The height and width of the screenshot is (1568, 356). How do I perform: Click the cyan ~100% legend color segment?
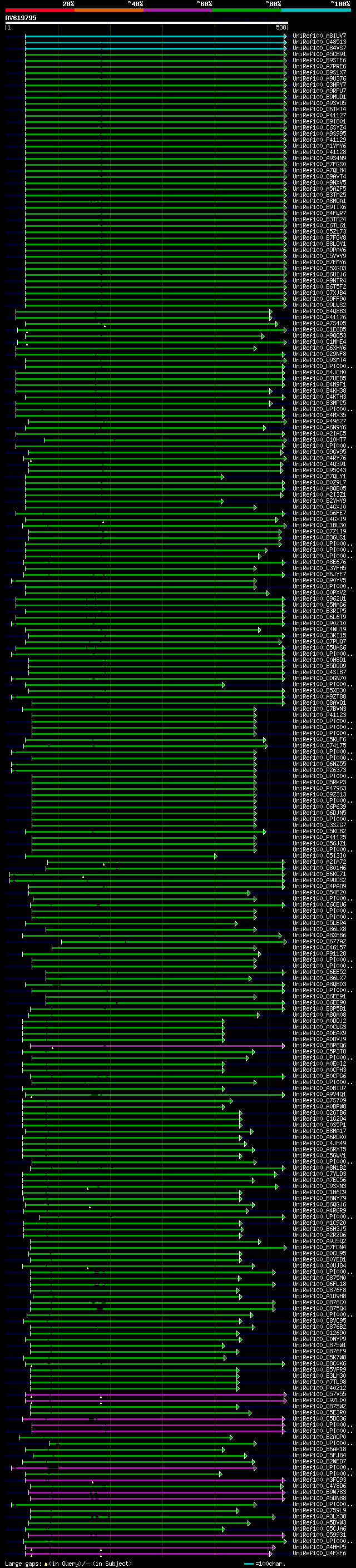coord(317,10)
